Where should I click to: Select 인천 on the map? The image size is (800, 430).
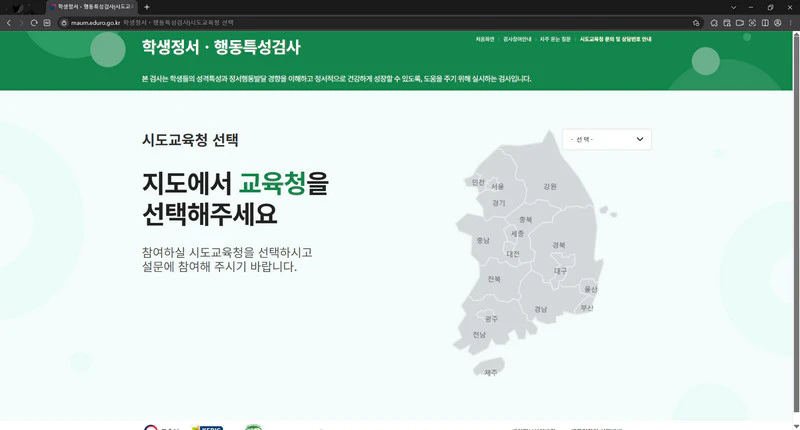point(478,182)
